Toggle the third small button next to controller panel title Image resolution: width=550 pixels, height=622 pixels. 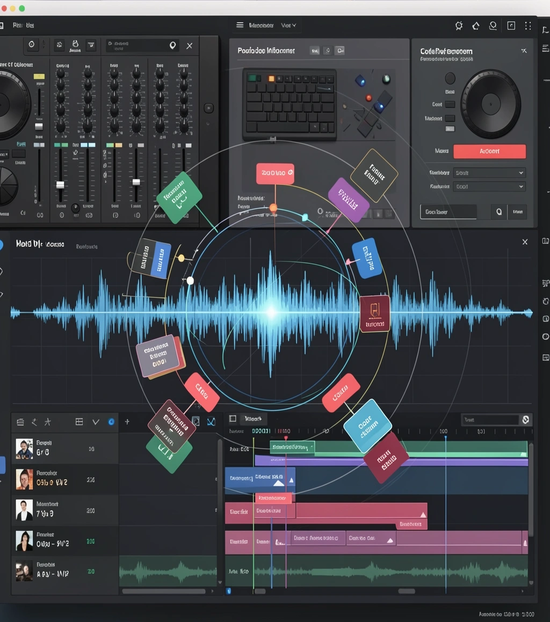pyautogui.click(x=340, y=50)
